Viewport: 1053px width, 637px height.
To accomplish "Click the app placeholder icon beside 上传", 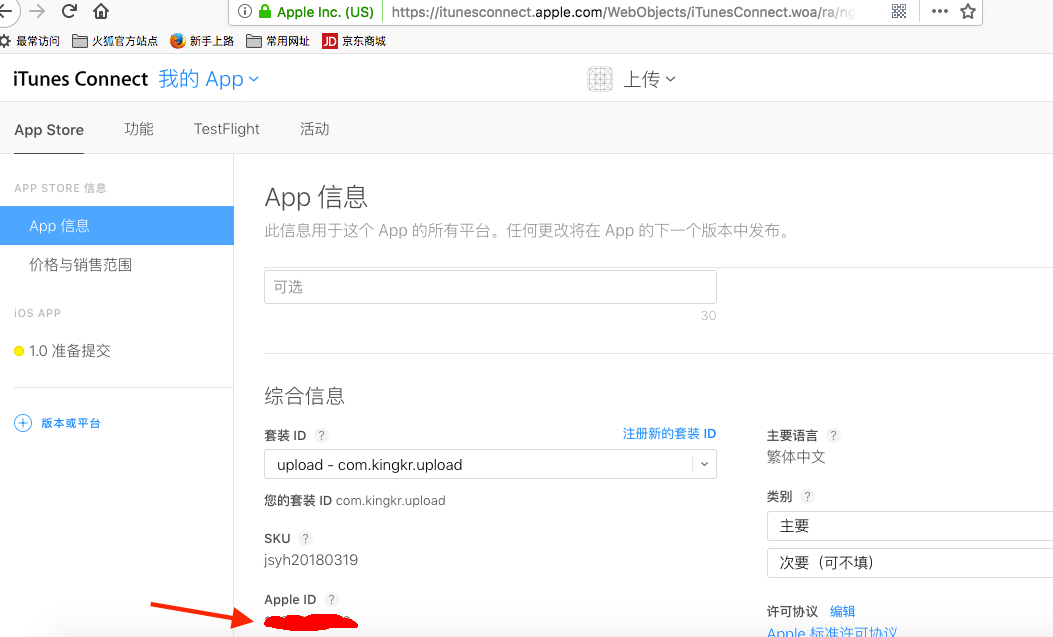I will click(600, 79).
